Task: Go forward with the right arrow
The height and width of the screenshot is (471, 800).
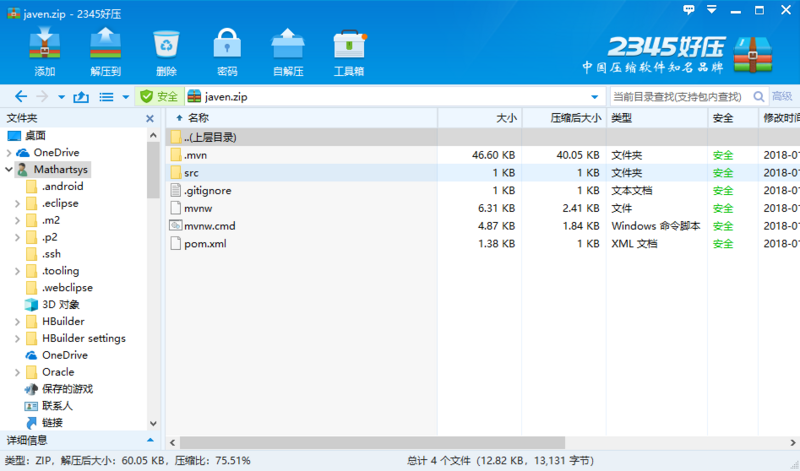Action: point(42,96)
